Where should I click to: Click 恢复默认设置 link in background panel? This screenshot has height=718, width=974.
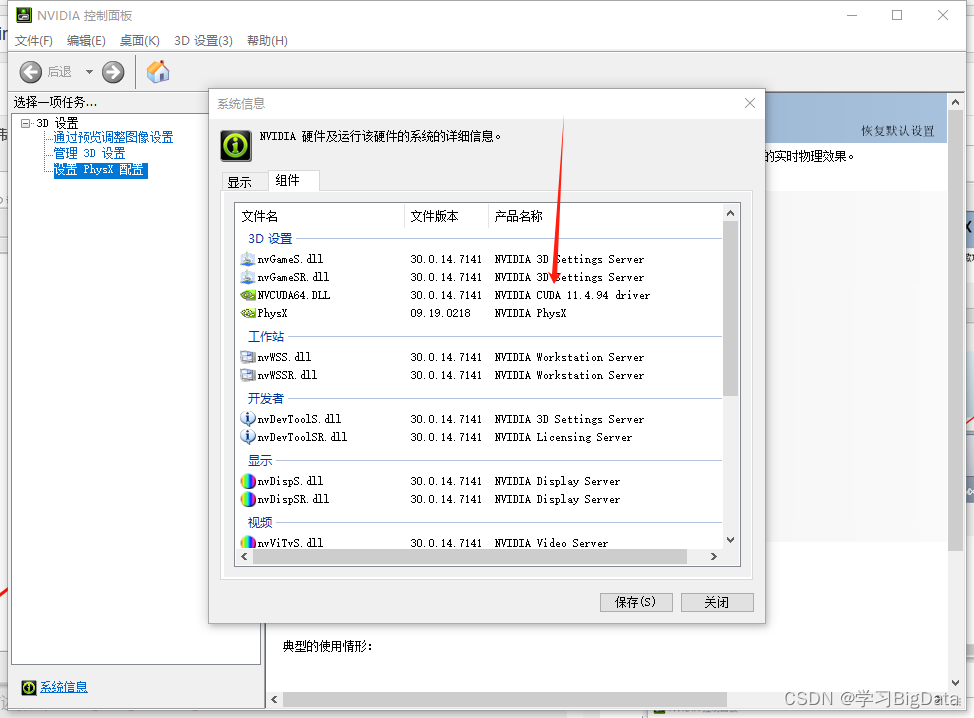click(x=898, y=131)
